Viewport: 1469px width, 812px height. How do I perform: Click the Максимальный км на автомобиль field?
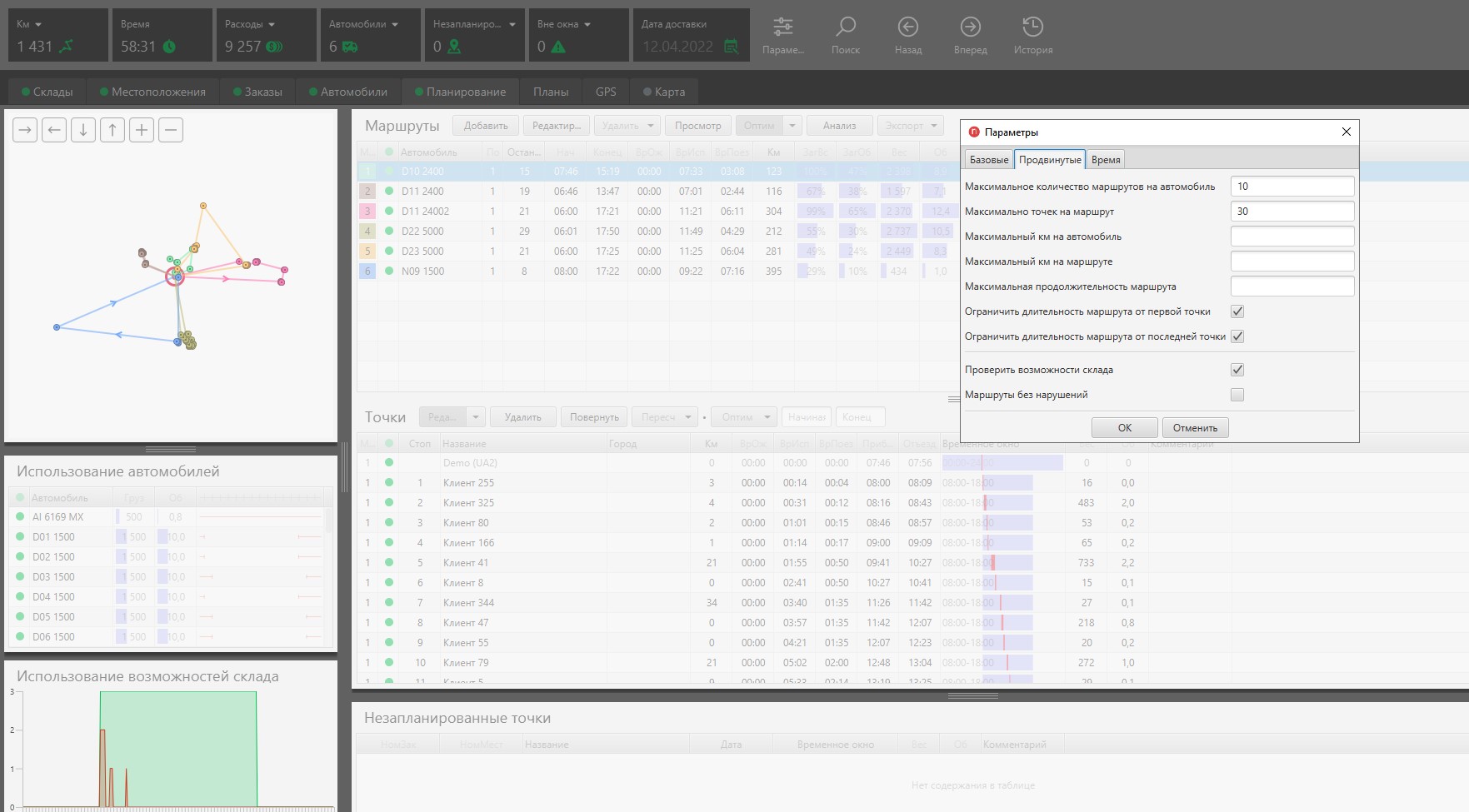point(1292,237)
